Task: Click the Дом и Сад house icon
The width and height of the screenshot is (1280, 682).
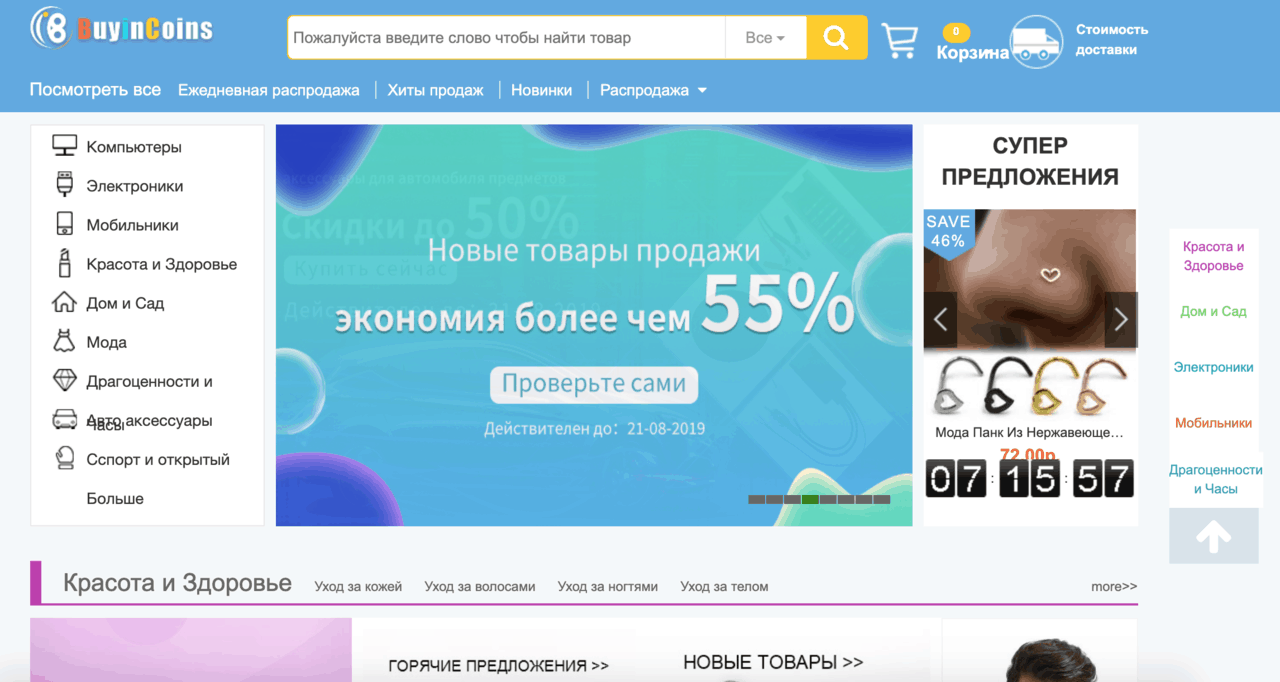Action: (x=64, y=302)
